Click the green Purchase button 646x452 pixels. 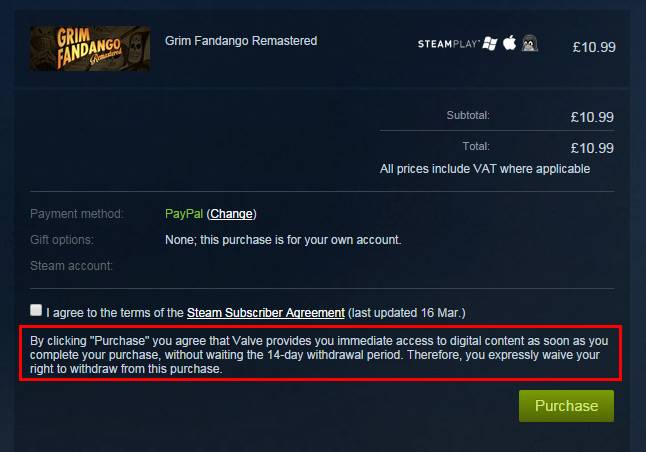[x=566, y=406]
